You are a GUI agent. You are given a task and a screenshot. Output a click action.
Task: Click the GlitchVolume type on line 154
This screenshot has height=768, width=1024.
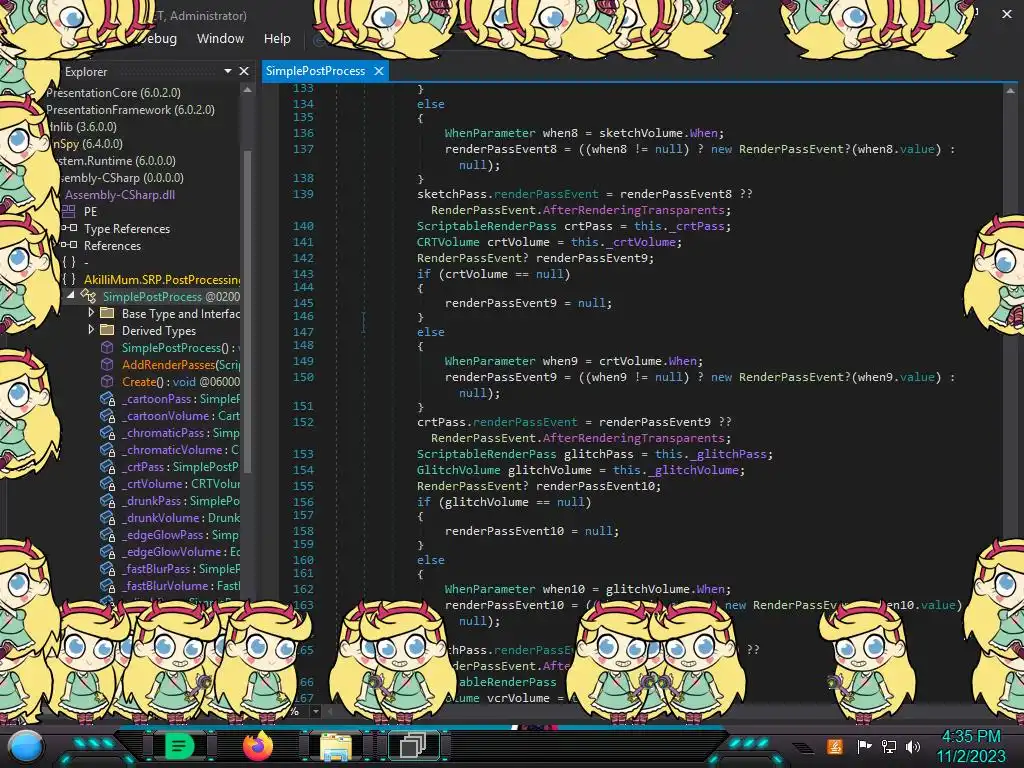click(x=458, y=470)
